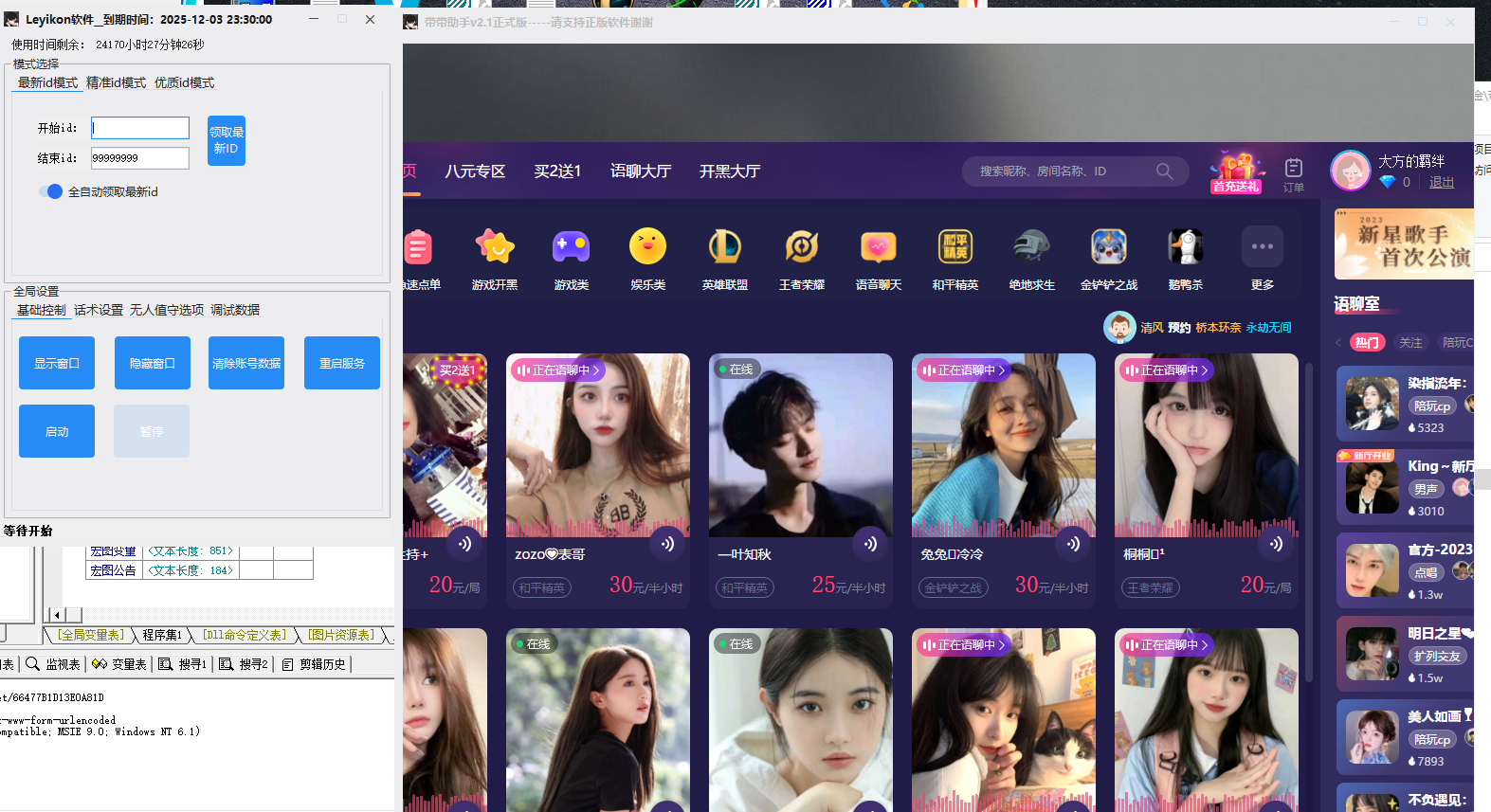Open the 语聊大厅 navigation tab
Viewport: 1491px width, 812px height.
point(640,171)
